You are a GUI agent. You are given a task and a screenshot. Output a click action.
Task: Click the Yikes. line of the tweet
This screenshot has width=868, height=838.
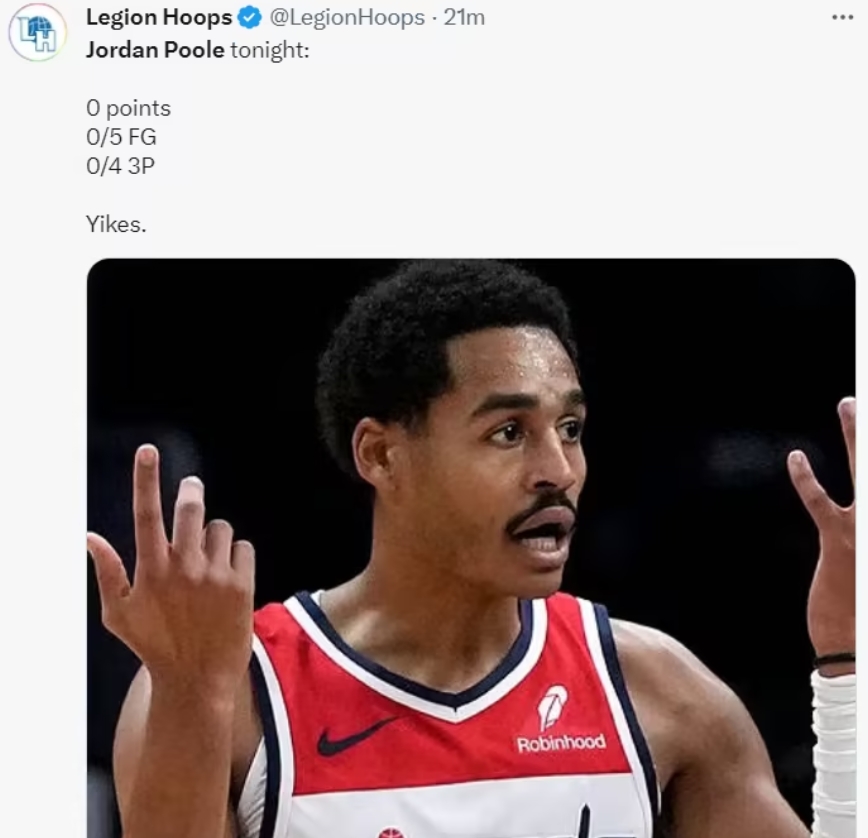click(116, 224)
